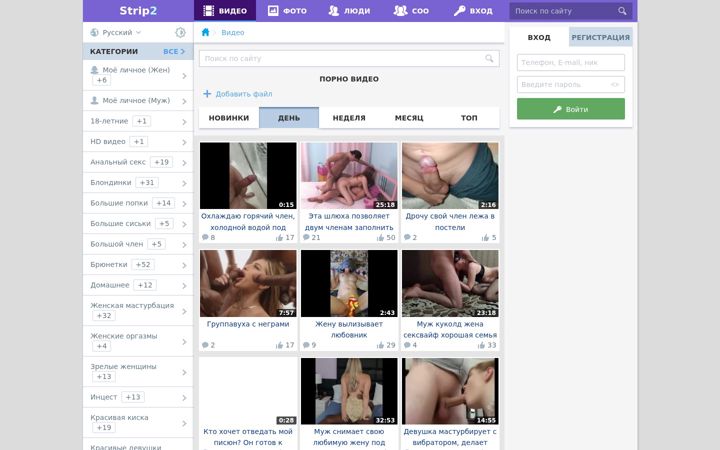Switch to the МЕСЯЦ tab
This screenshot has height=450, width=720.
point(409,118)
